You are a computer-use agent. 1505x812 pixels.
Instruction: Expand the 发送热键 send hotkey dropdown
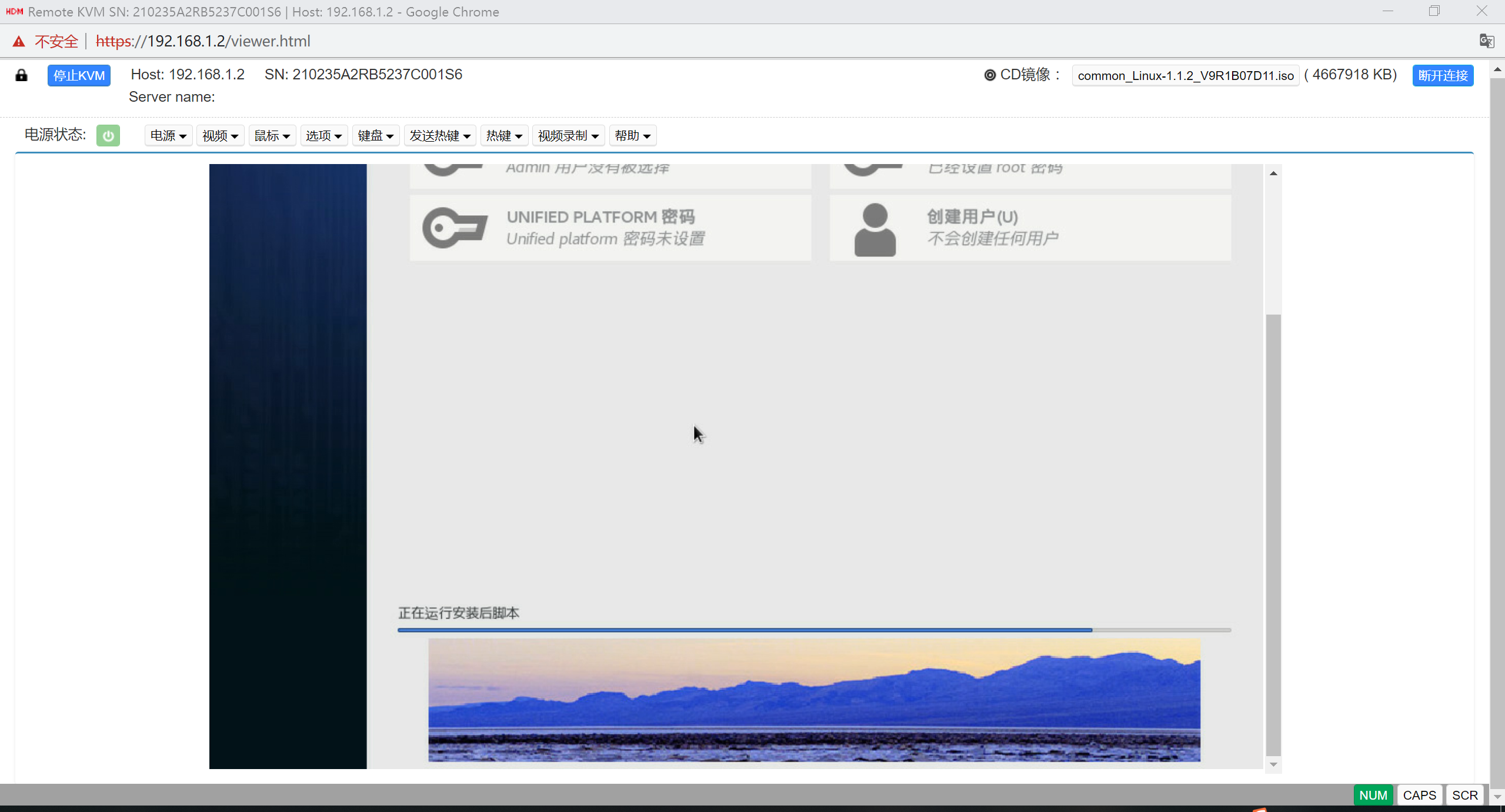click(440, 136)
